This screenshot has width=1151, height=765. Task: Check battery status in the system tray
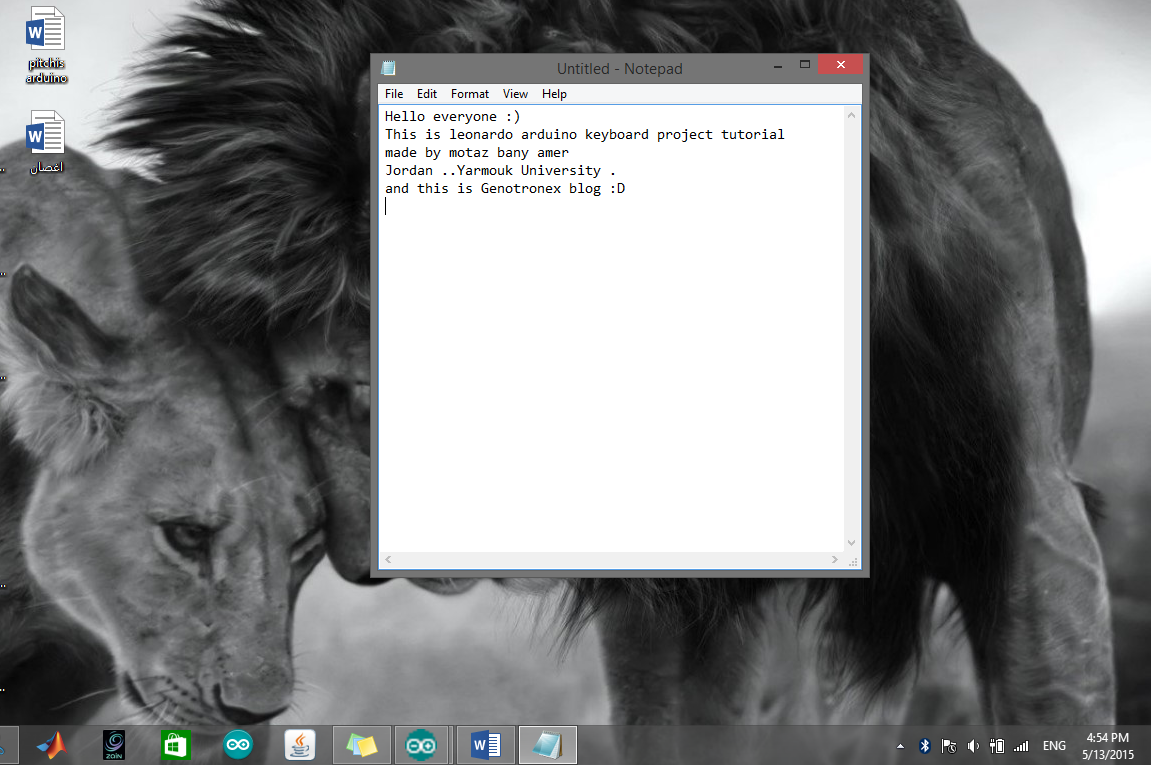coord(996,745)
